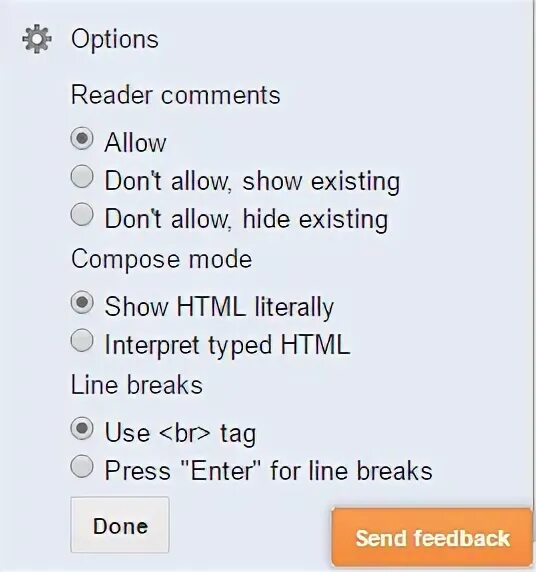The width and height of the screenshot is (536, 572).
Task: Click the "Show HTML literally" label text
Action: point(219,307)
